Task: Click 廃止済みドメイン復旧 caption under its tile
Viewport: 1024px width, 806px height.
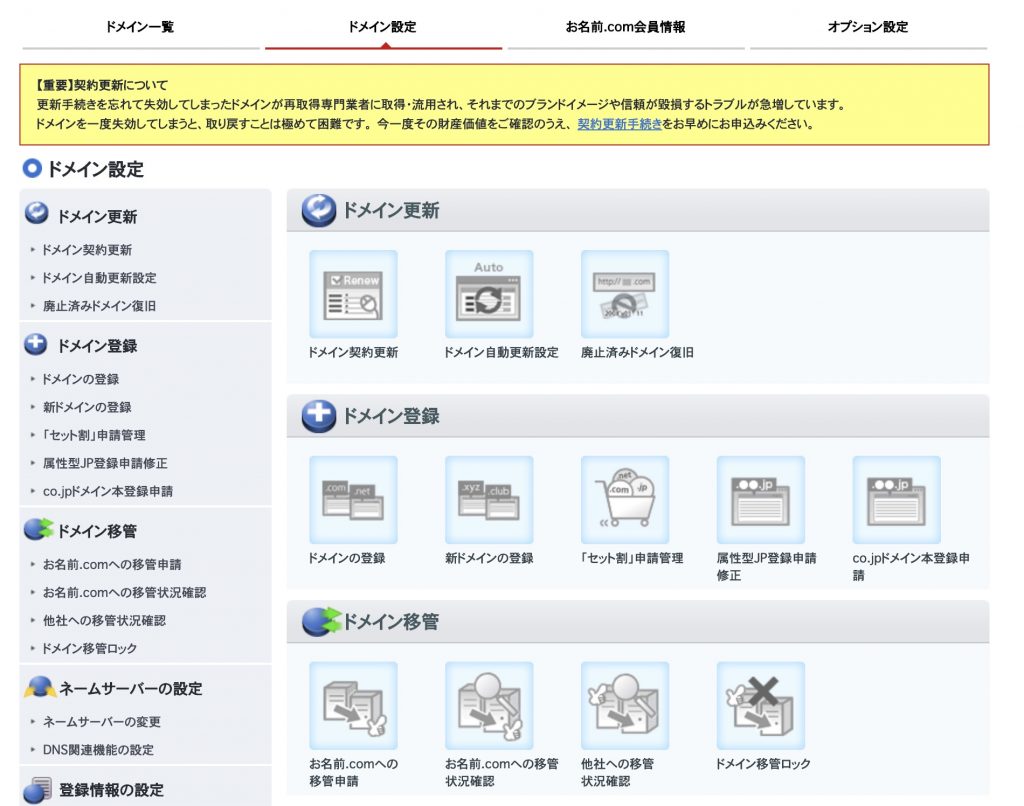Action: tap(637, 353)
